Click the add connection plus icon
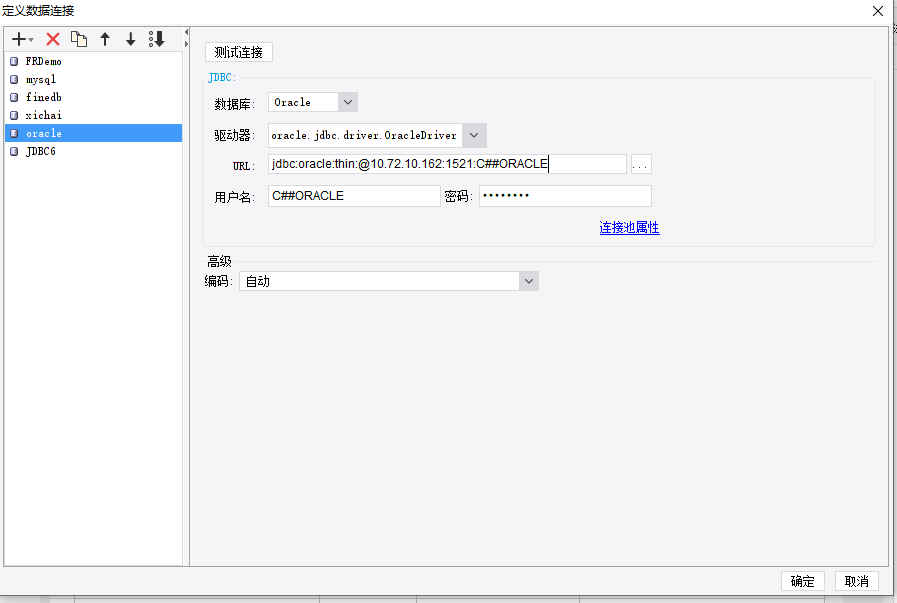The height and width of the screenshot is (603, 897). (x=18, y=39)
